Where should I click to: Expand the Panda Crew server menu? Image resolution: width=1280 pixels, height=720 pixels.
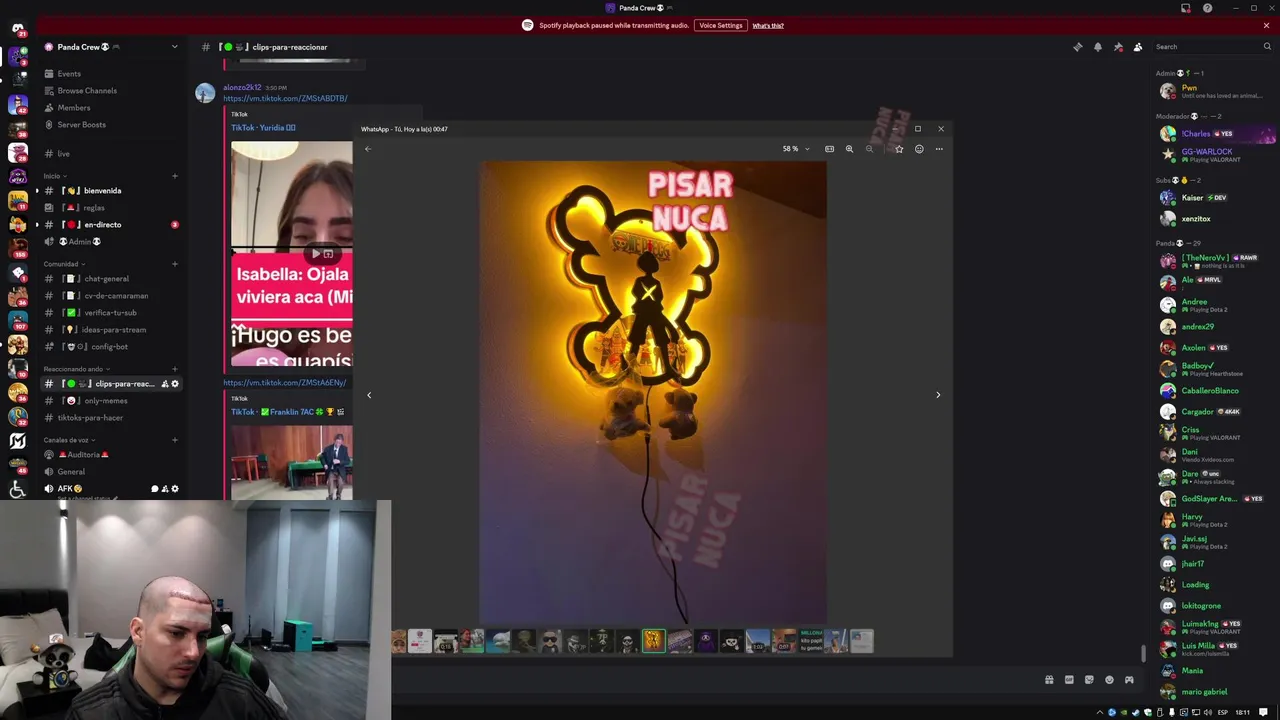click(x=174, y=47)
